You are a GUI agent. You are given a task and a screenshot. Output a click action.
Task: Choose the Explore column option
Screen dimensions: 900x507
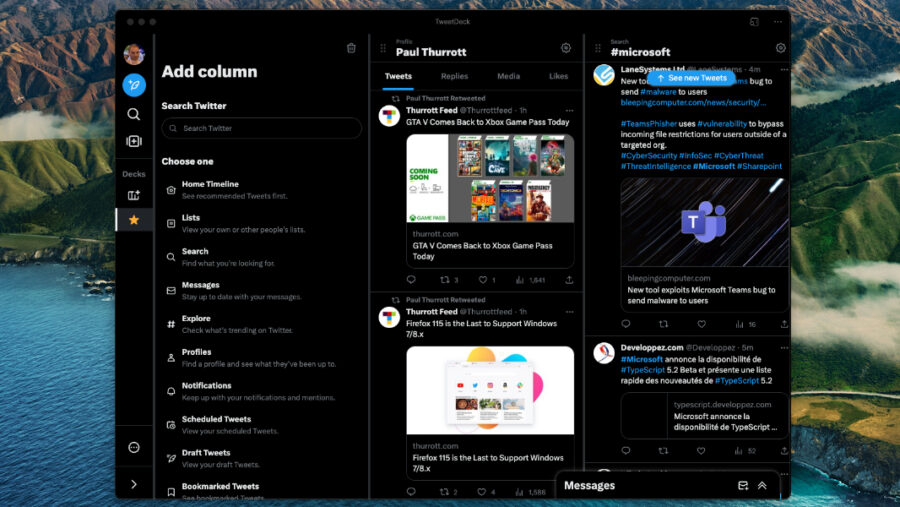[x=262, y=324]
